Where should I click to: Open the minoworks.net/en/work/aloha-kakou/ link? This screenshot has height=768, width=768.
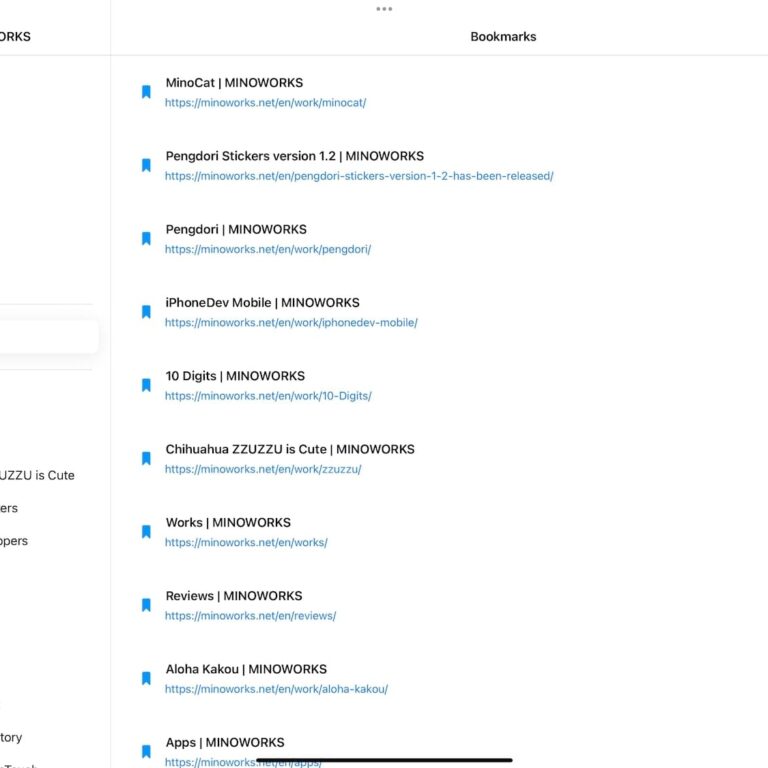pos(276,689)
